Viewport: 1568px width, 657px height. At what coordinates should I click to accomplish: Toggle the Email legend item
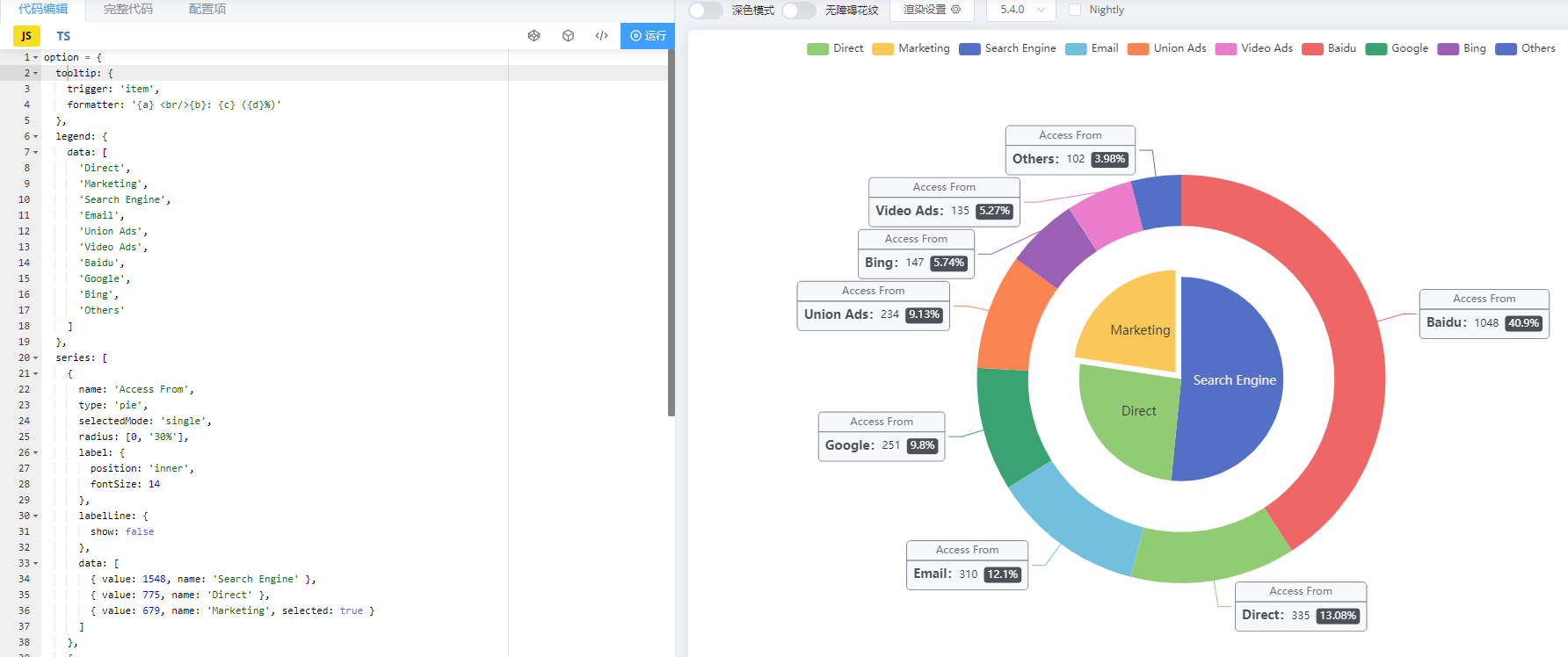[1092, 48]
